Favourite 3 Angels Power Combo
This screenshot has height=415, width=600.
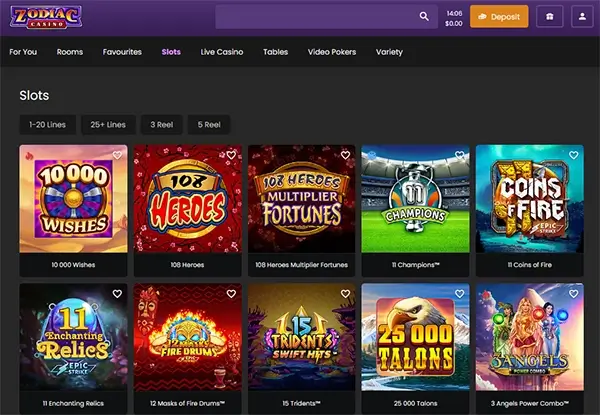coord(574,293)
